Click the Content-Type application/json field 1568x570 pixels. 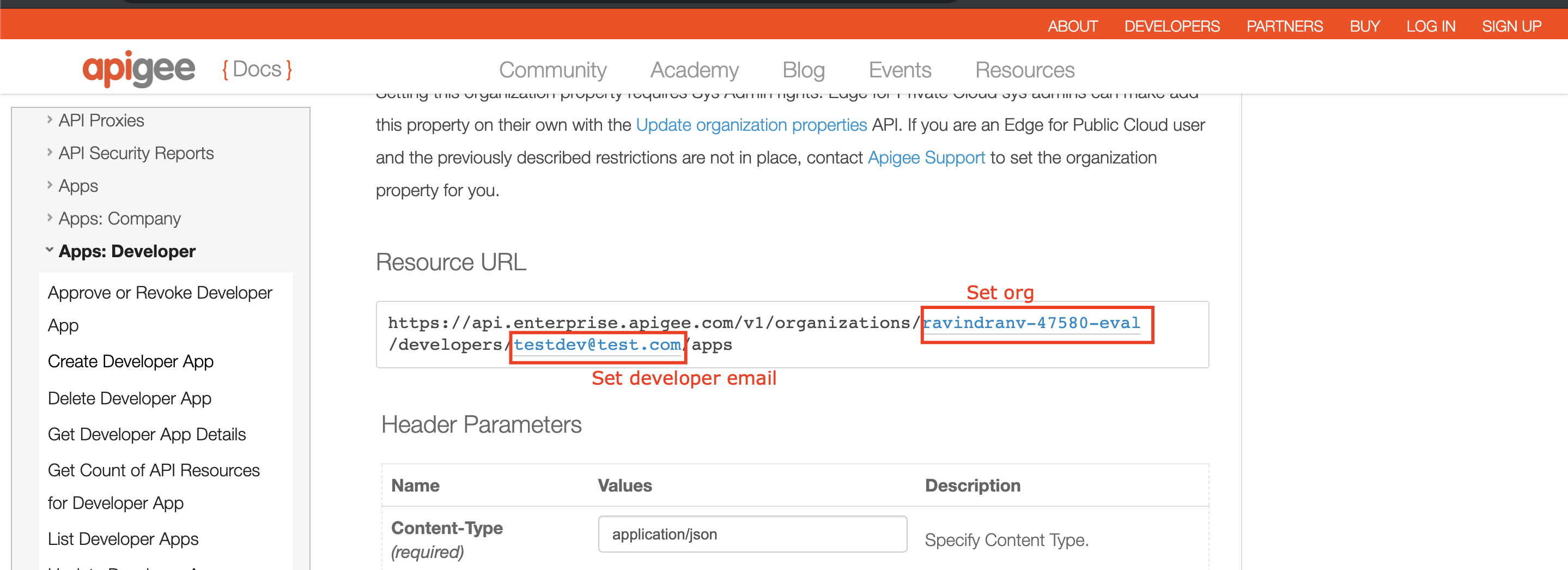point(752,534)
